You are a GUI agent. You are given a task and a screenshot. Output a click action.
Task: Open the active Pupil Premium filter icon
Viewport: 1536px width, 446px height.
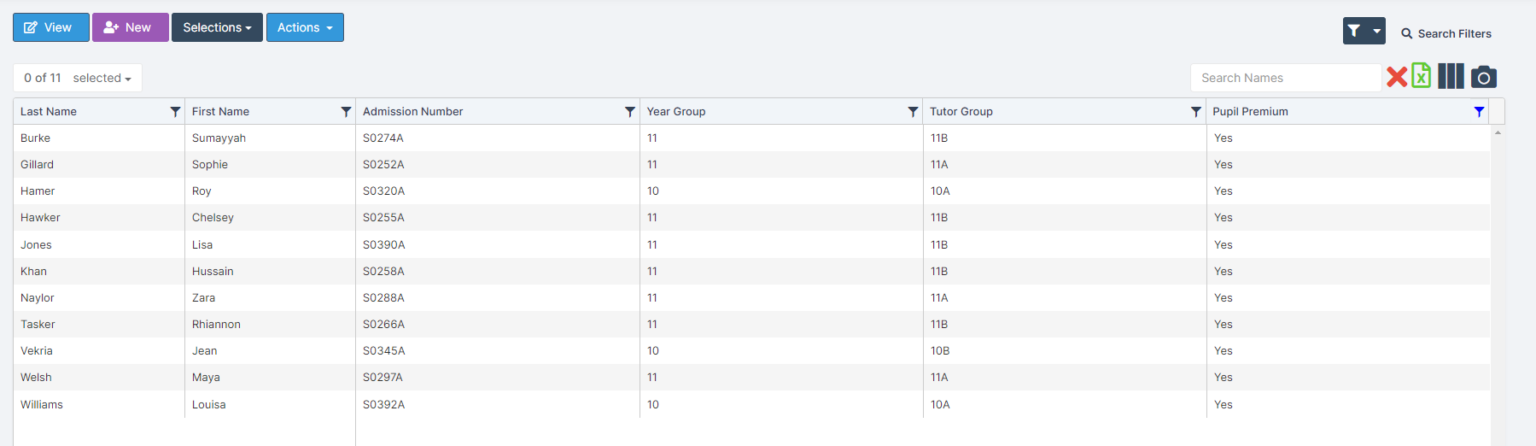(x=1479, y=112)
